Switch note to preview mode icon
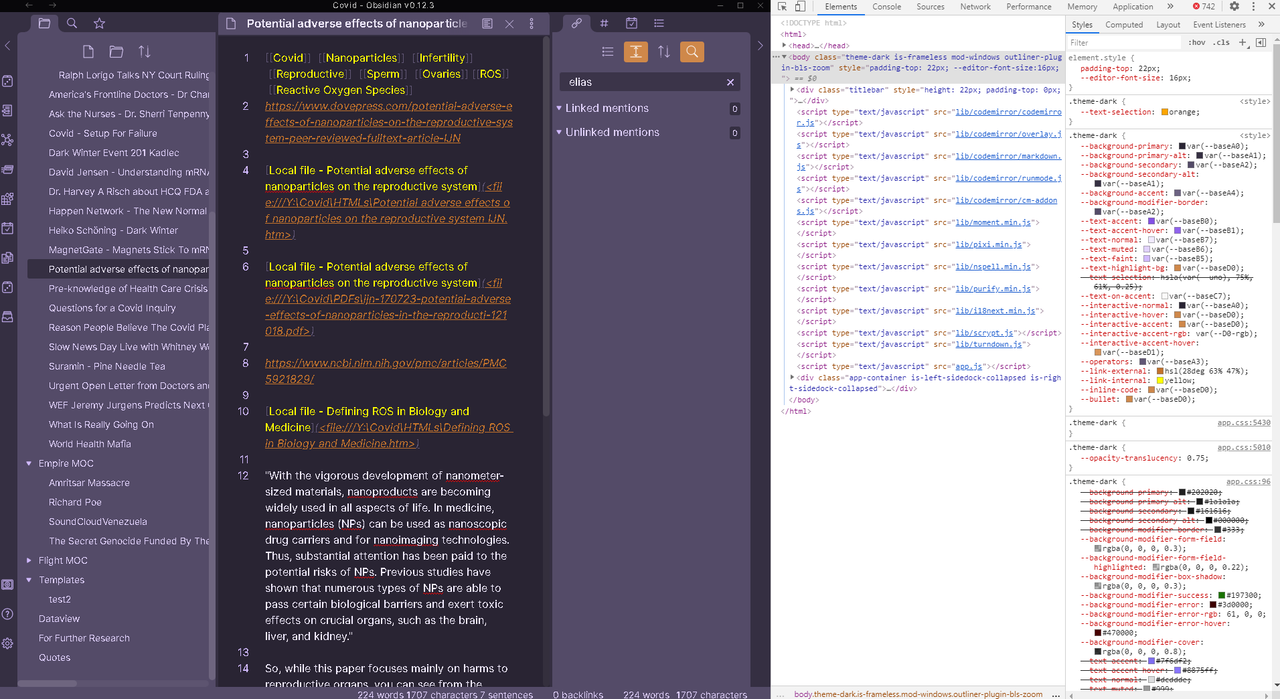The image size is (1280, 699). (x=487, y=23)
